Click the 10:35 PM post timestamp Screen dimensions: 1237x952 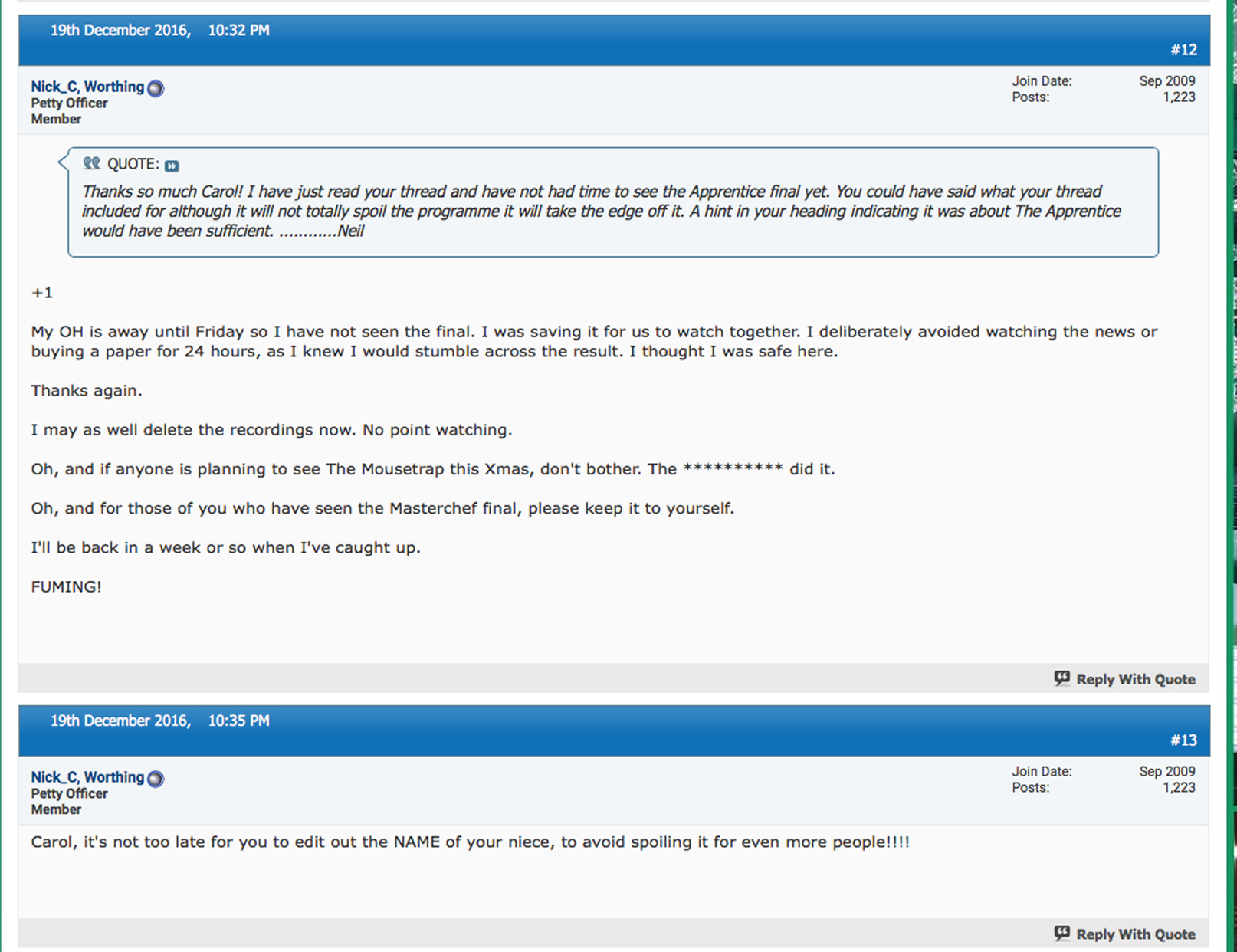click(x=238, y=721)
